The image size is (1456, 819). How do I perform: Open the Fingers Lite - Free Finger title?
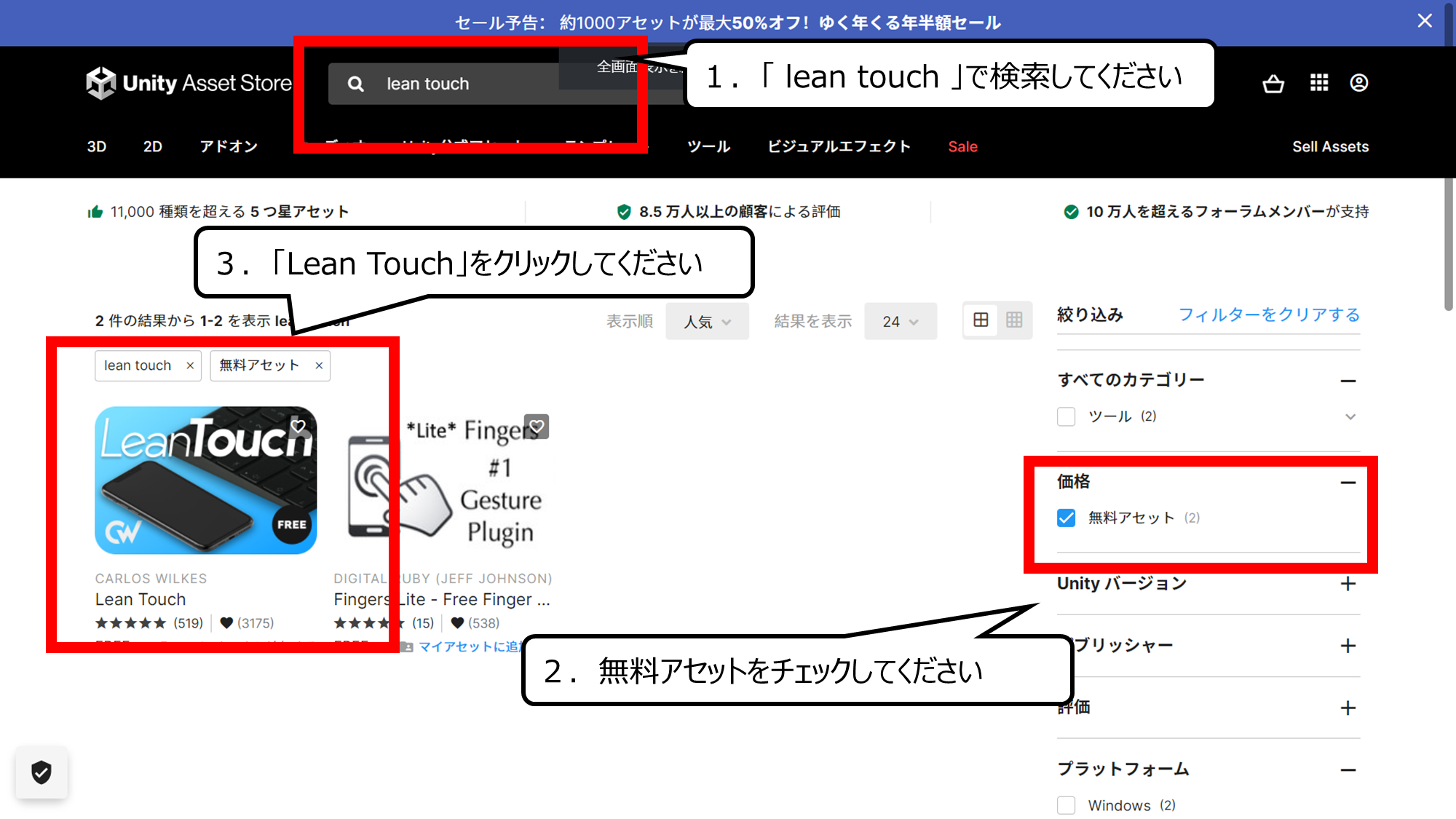pos(442,599)
